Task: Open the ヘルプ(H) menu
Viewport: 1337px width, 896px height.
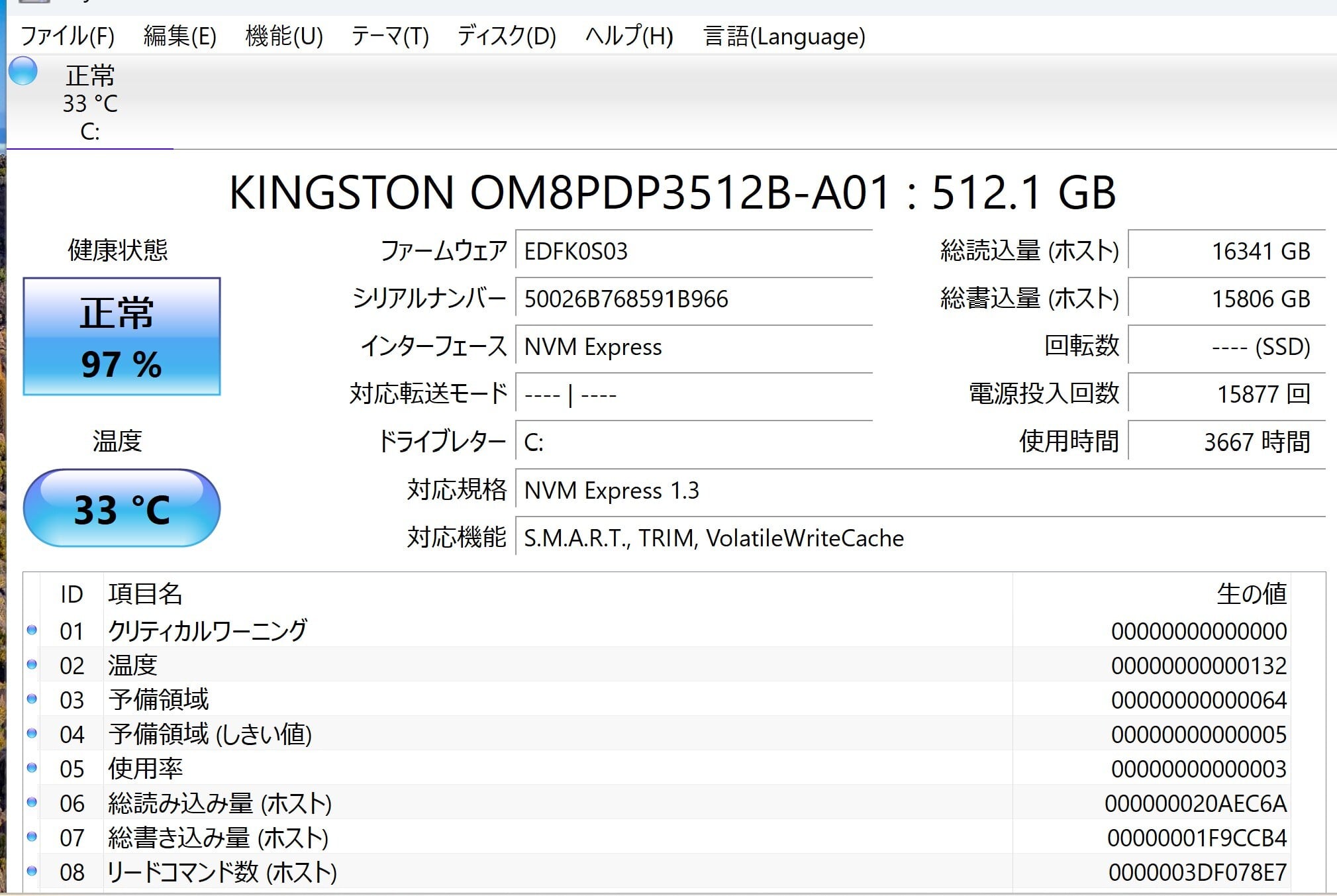Action: point(628,36)
